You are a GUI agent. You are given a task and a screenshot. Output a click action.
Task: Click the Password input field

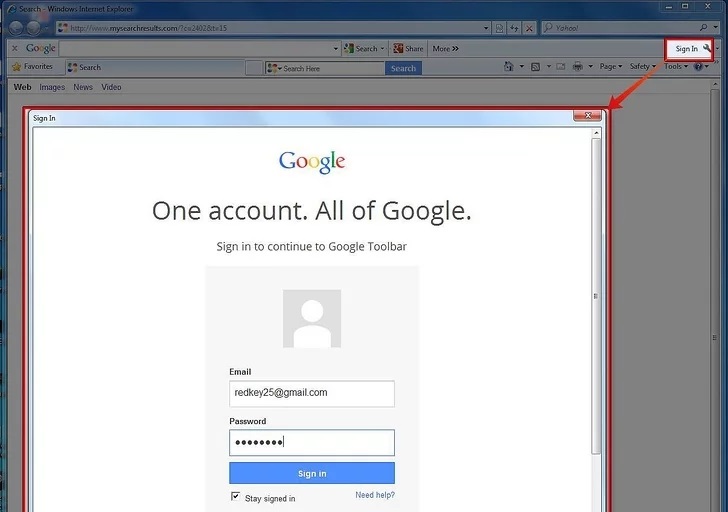[x=312, y=442]
